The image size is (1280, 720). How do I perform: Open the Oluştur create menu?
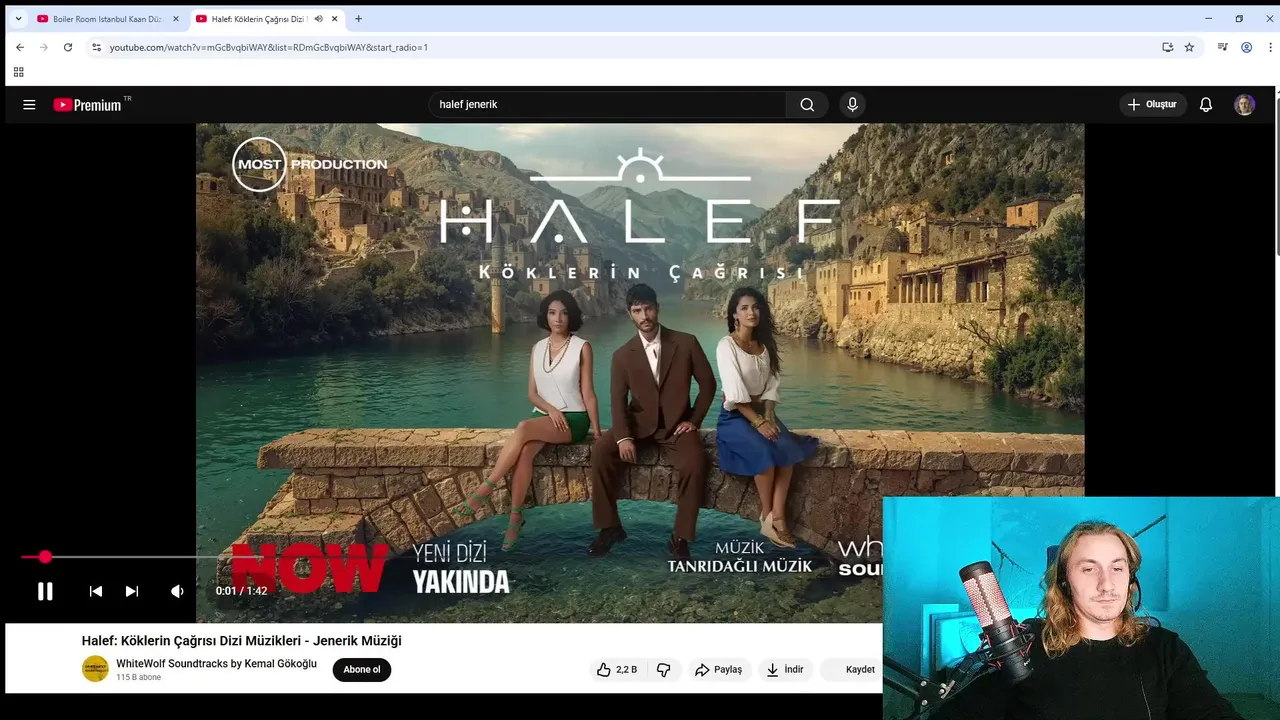coord(1153,104)
